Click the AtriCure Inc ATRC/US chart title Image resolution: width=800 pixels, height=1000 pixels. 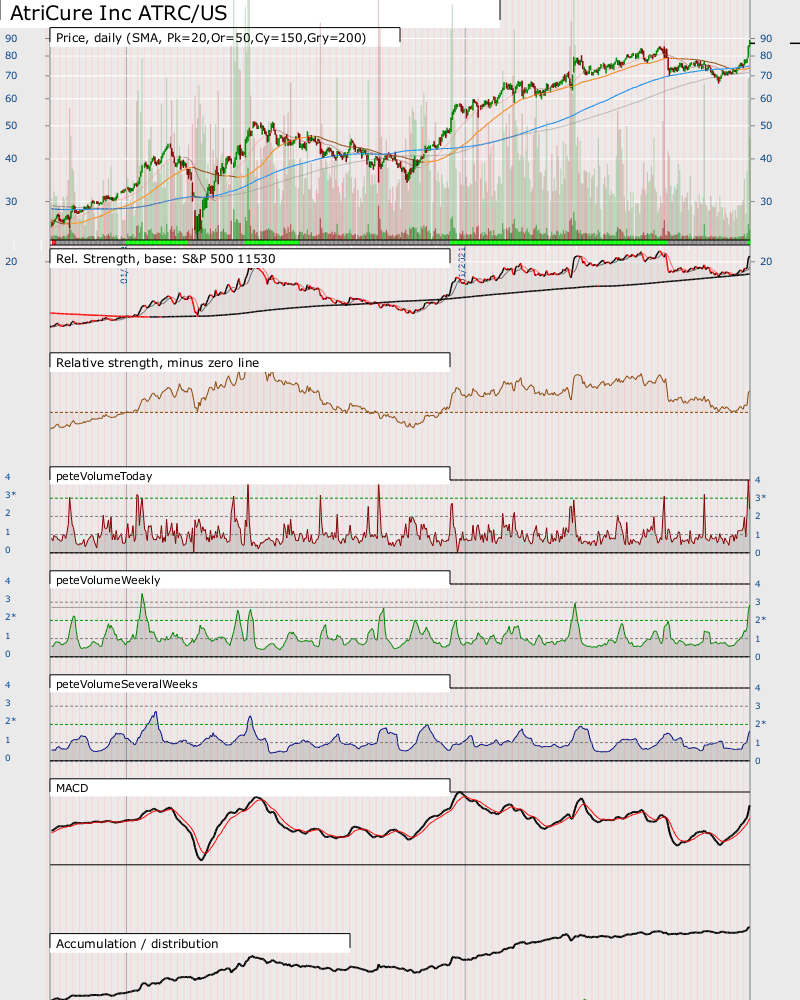119,13
